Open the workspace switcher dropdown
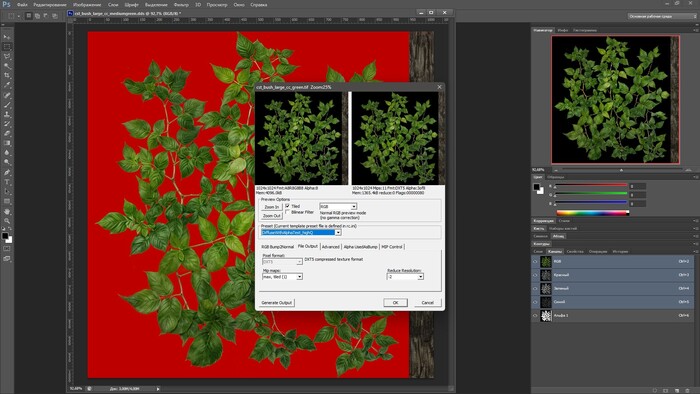 coord(662,16)
